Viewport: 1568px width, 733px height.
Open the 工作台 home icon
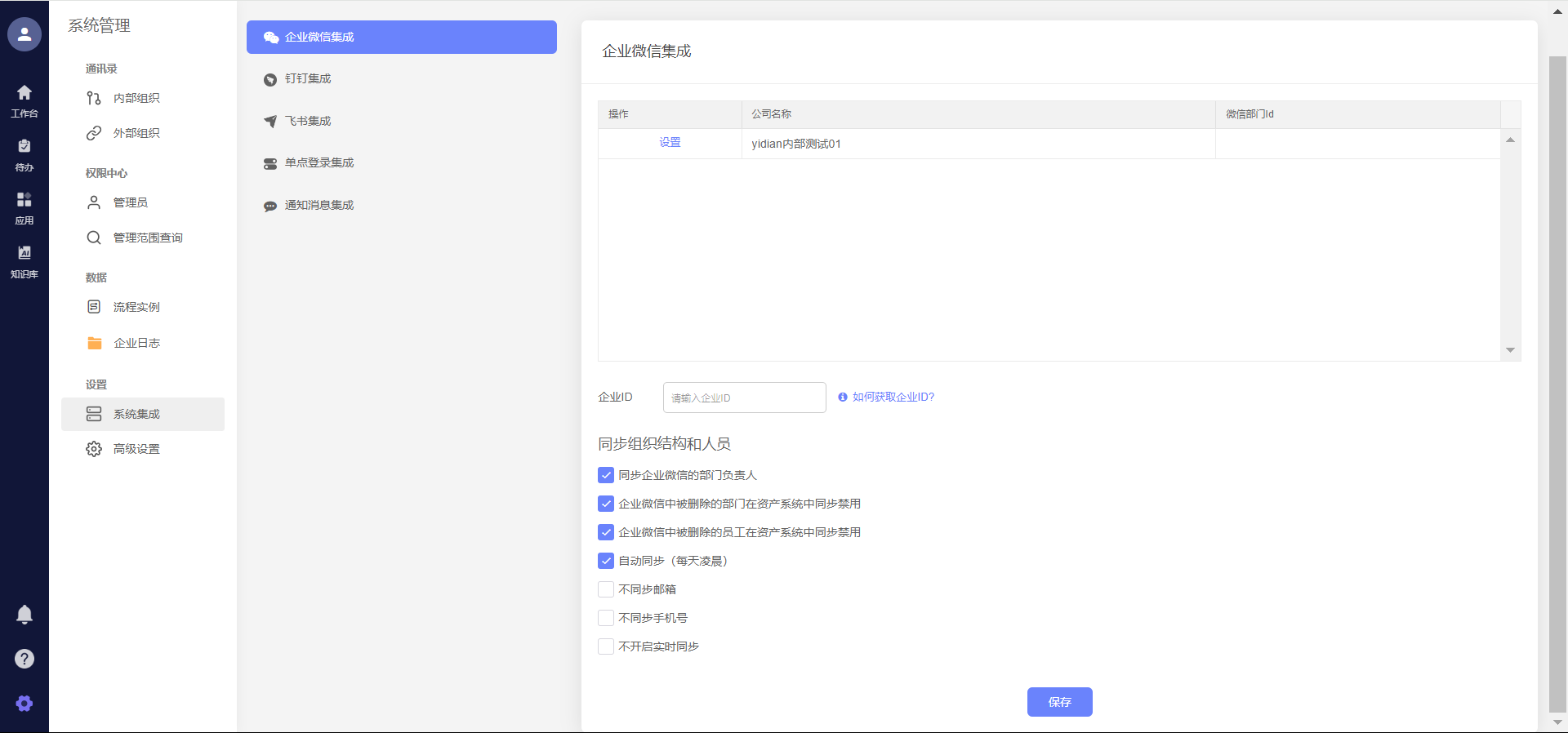(24, 100)
